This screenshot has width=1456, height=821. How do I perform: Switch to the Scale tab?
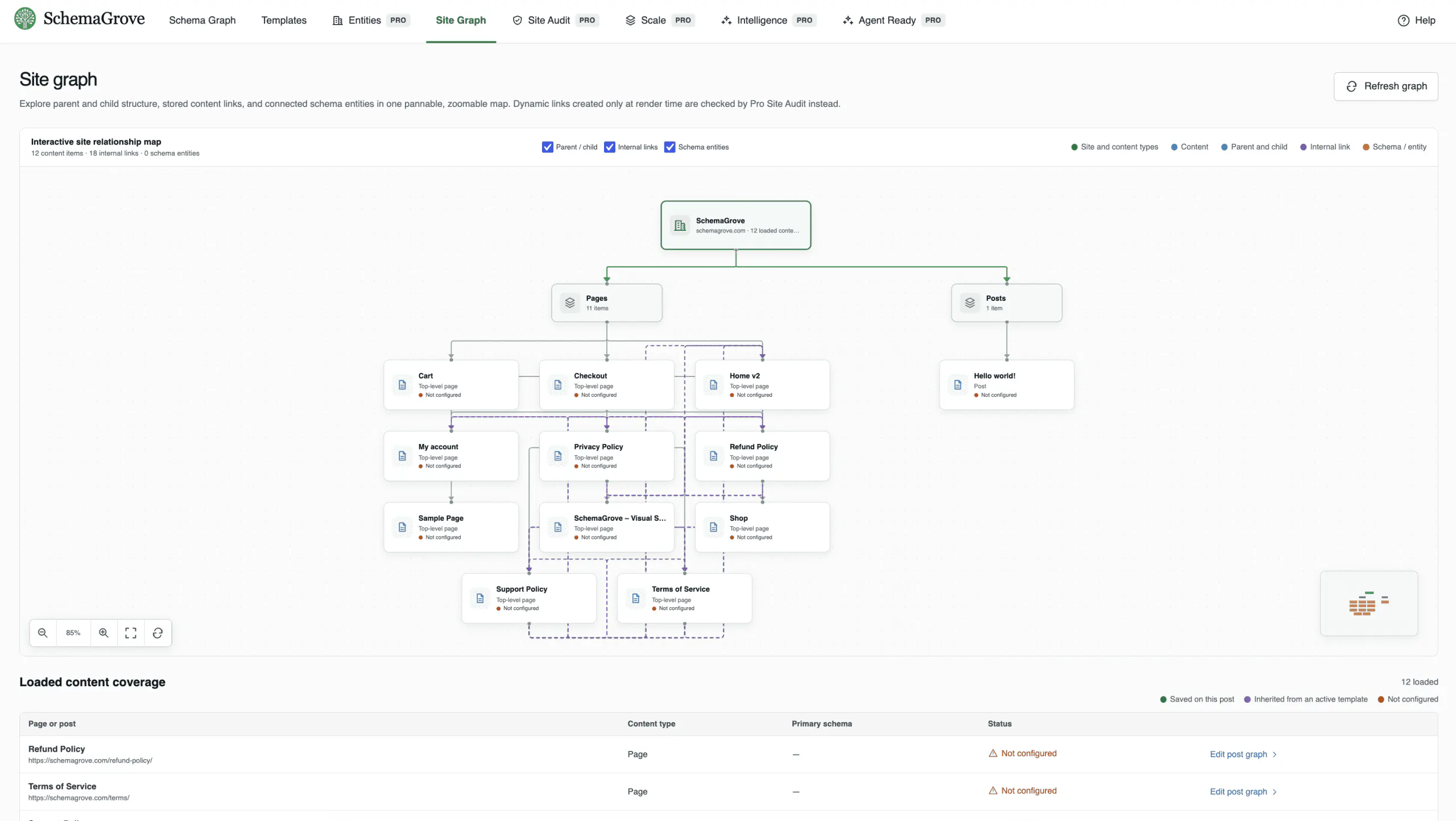click(x=660, y=20)
